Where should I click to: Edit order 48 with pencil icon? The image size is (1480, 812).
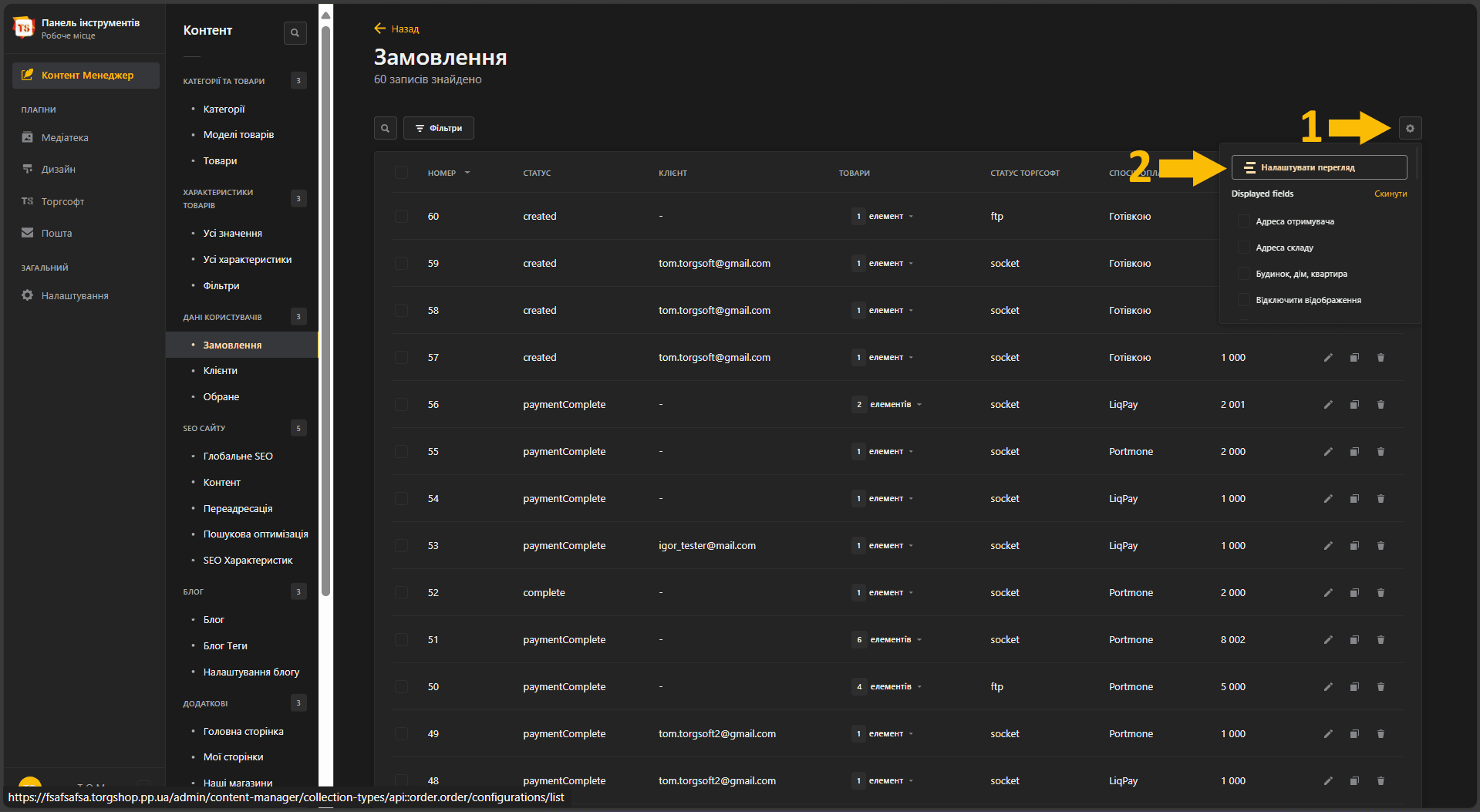[1328, 781]
